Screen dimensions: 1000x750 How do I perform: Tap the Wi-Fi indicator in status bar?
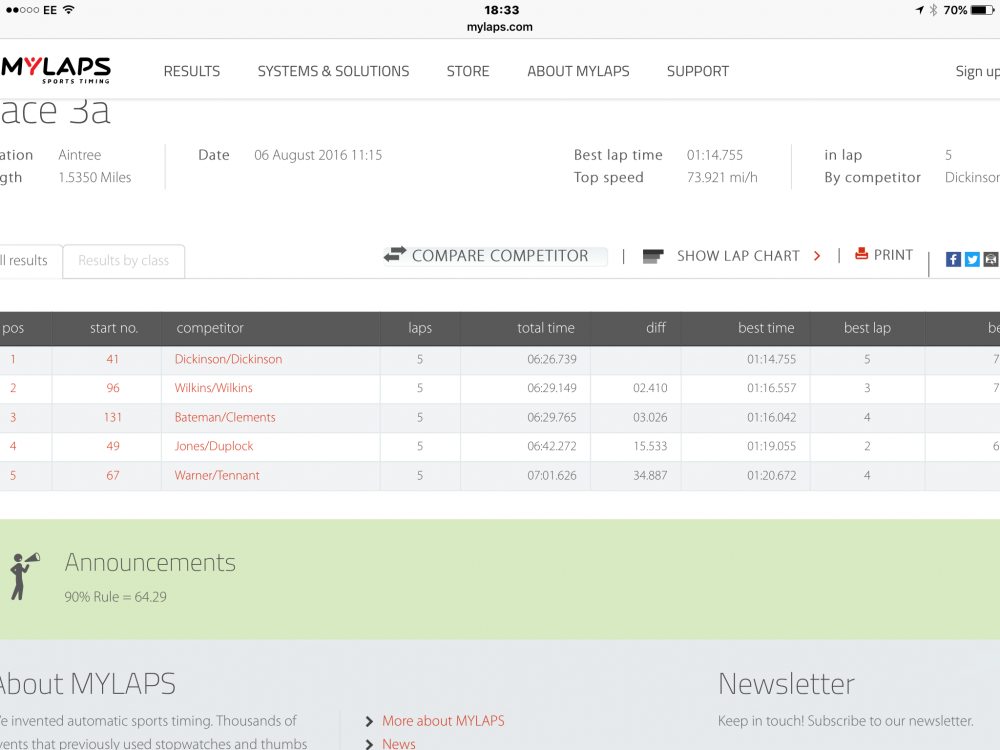[x=68, y=10]
